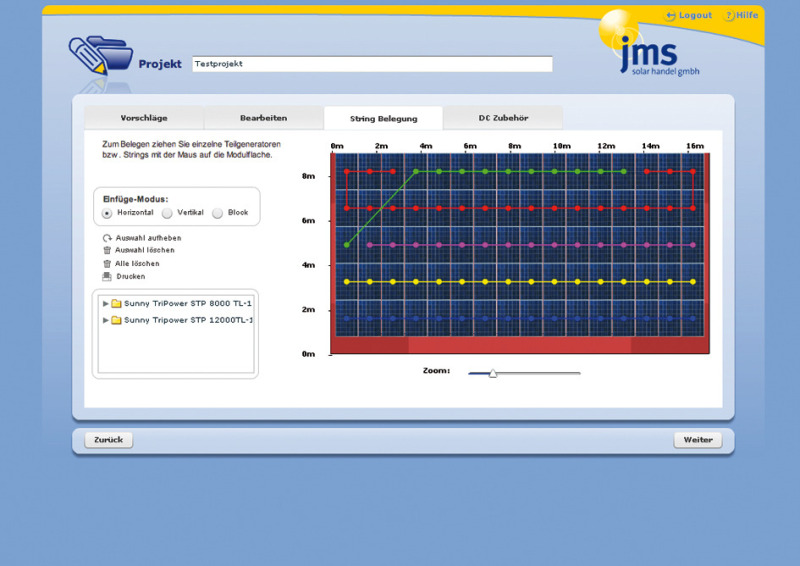Viewport: 800px width, 566px height.
Task: Click the Weiter button
Action: coord(698,440)
